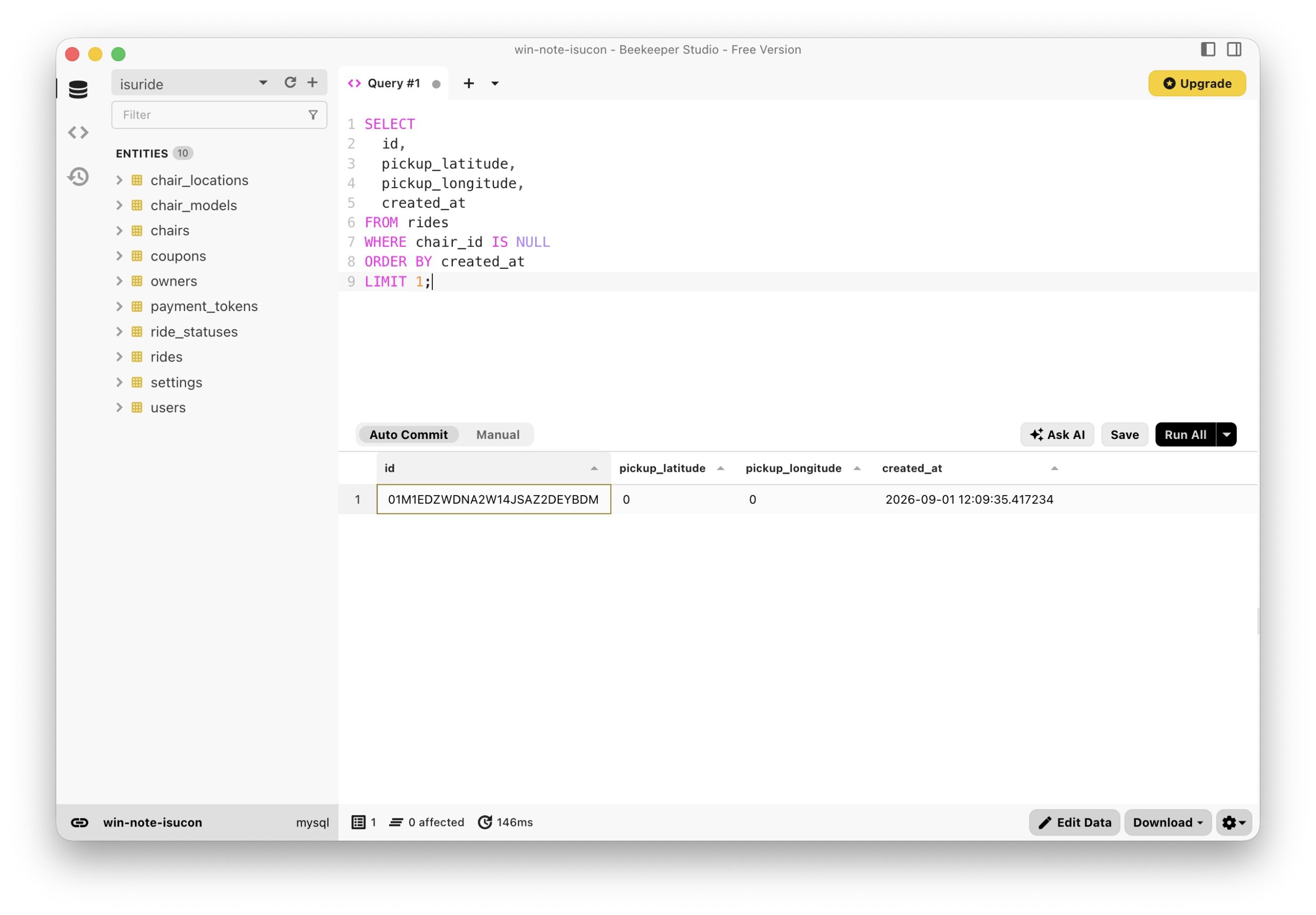Image resolution: width=1316 pixels, height=915 pixels.
Task: Toggle the left sidebar panel icon
Action: (1208, 49)
